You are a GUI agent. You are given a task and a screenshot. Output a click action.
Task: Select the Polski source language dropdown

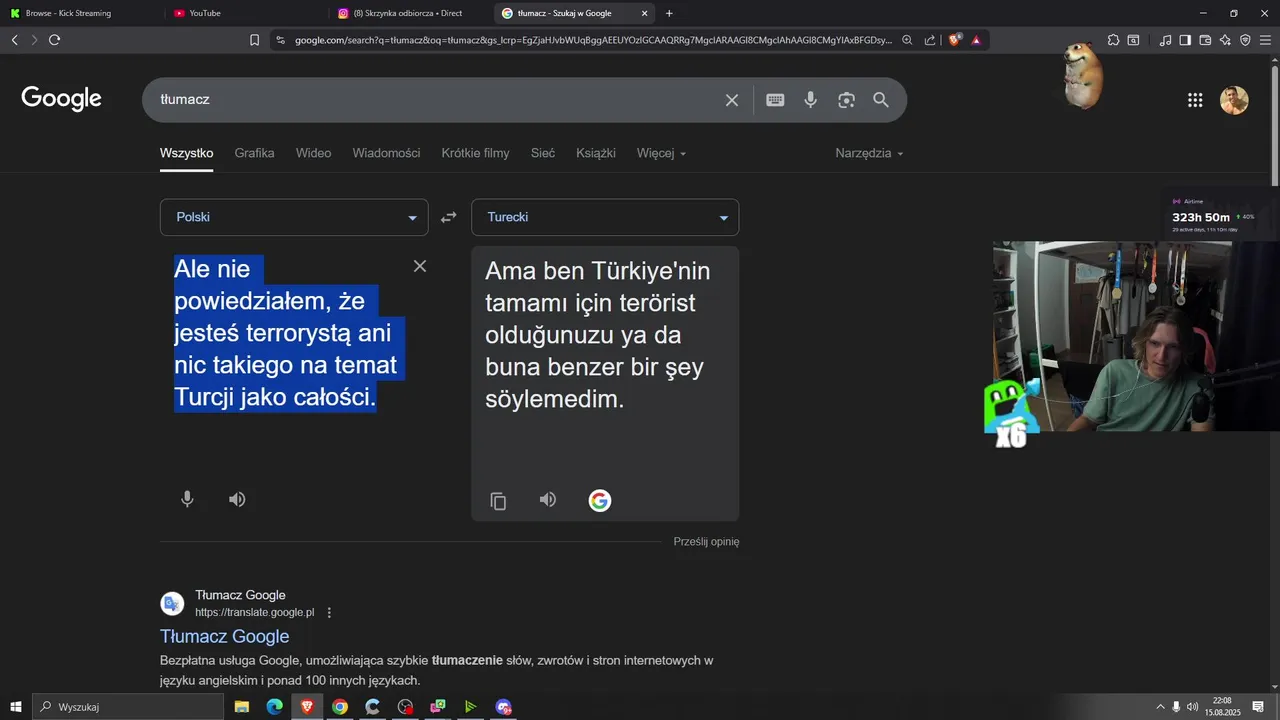pos(294,217)
